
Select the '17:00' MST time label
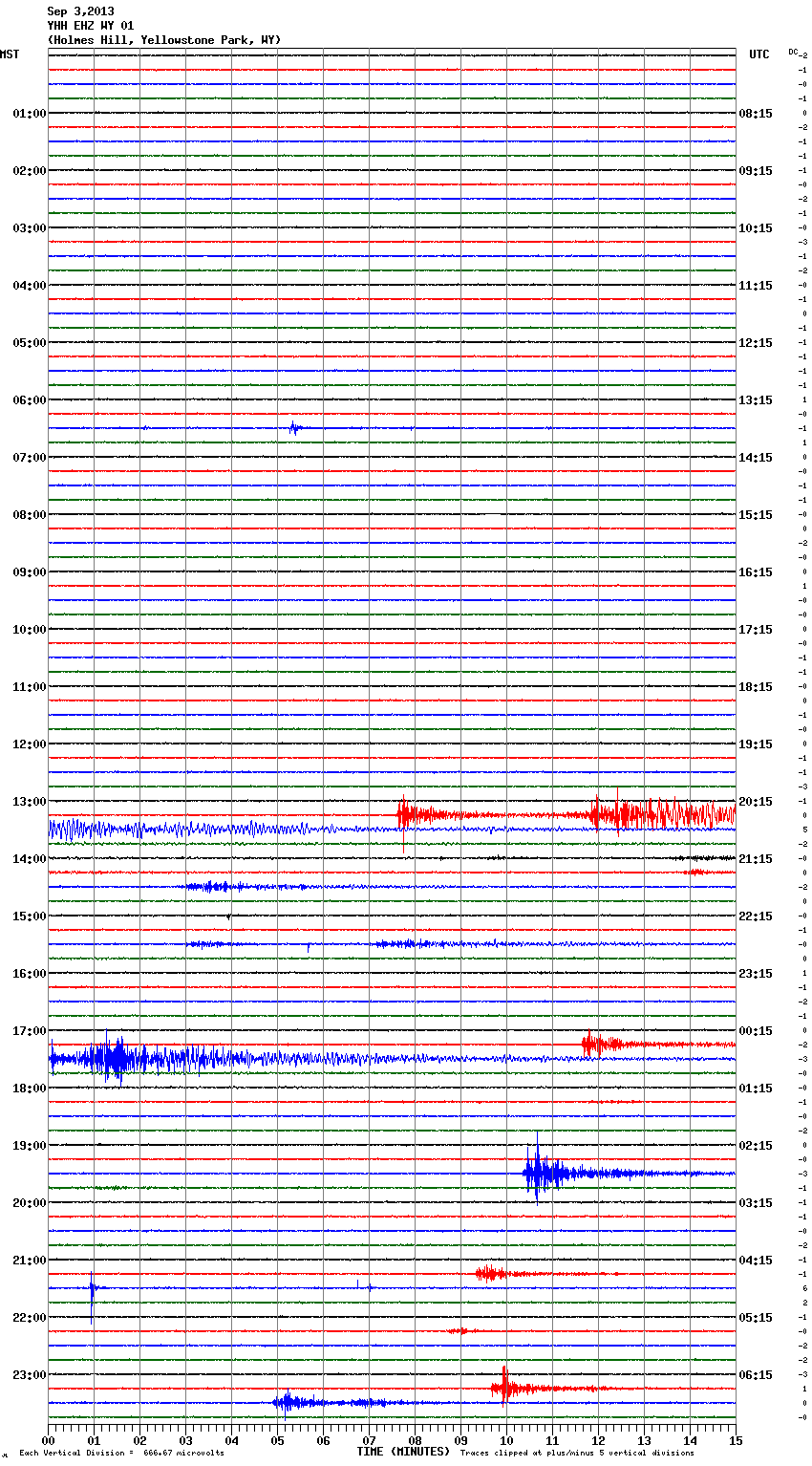point(30,1031)
